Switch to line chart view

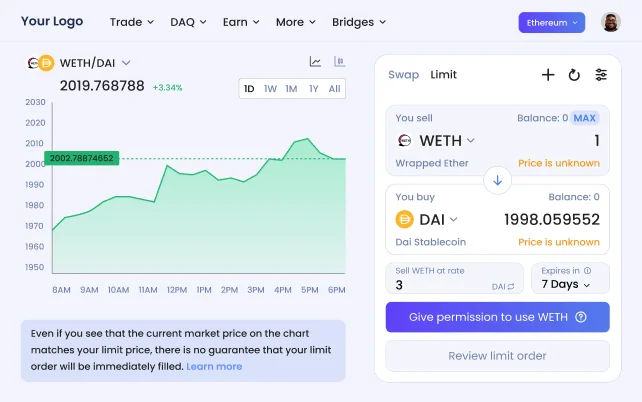tap(315, 62)
